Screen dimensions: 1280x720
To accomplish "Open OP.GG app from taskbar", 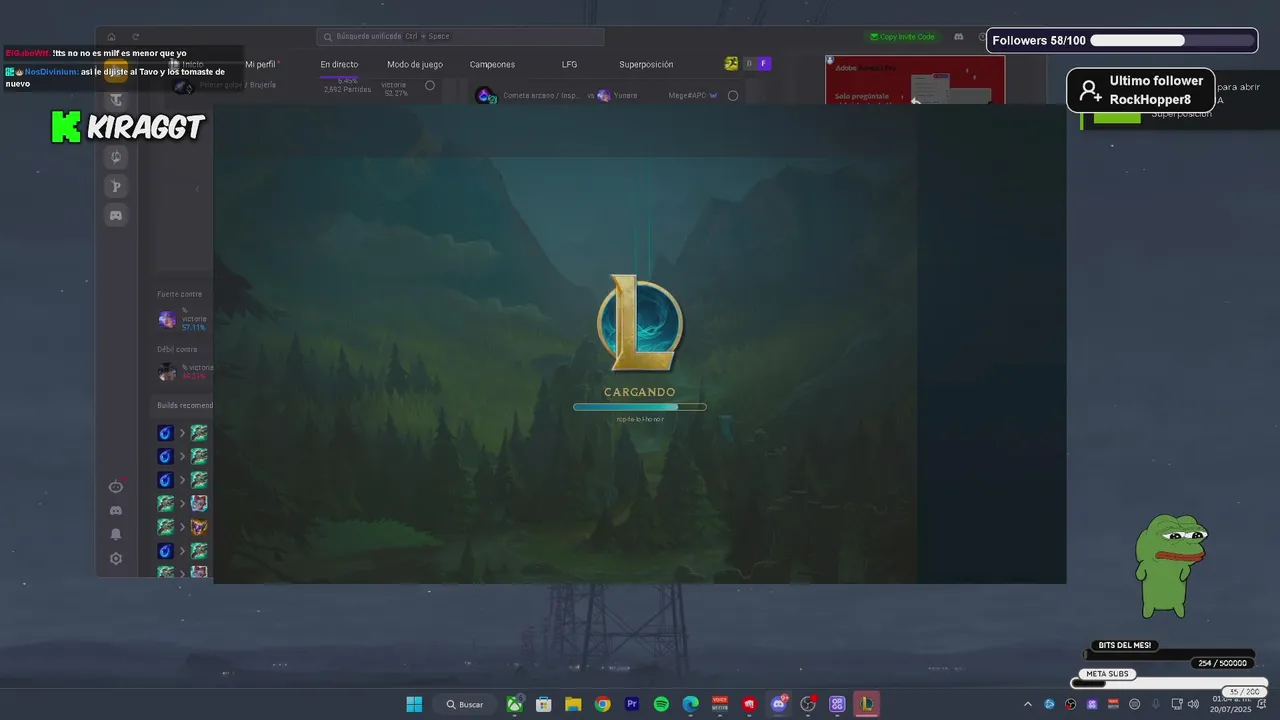I will click(x=837, y=704).
